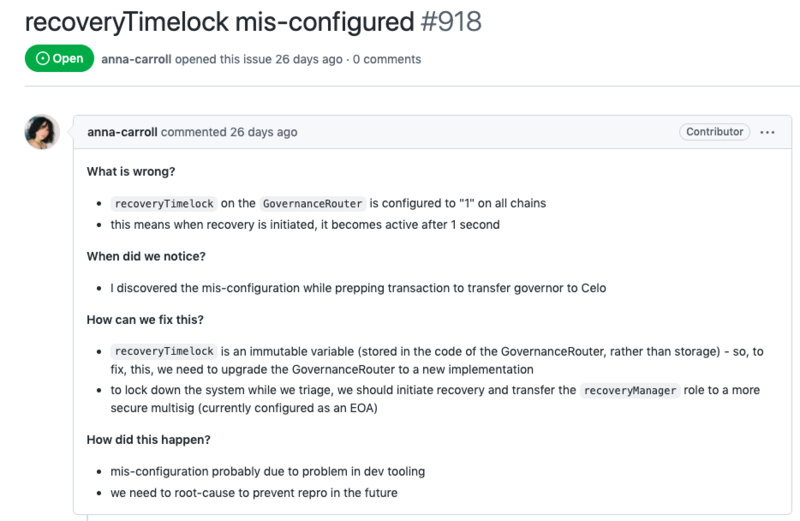Click the "What is wrong?" heading

133,172
